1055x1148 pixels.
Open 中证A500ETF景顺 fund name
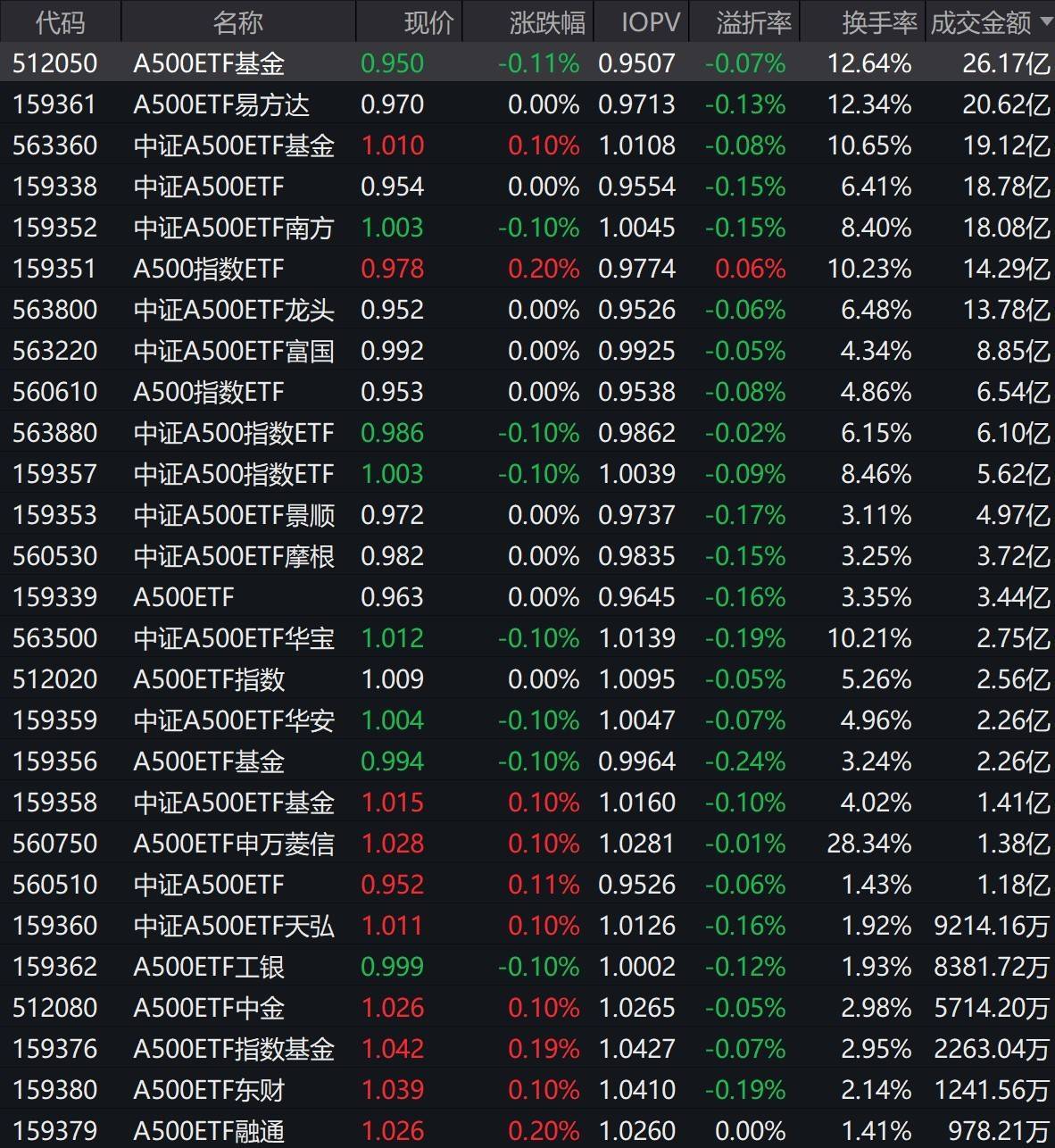click(x=233, y=515)
